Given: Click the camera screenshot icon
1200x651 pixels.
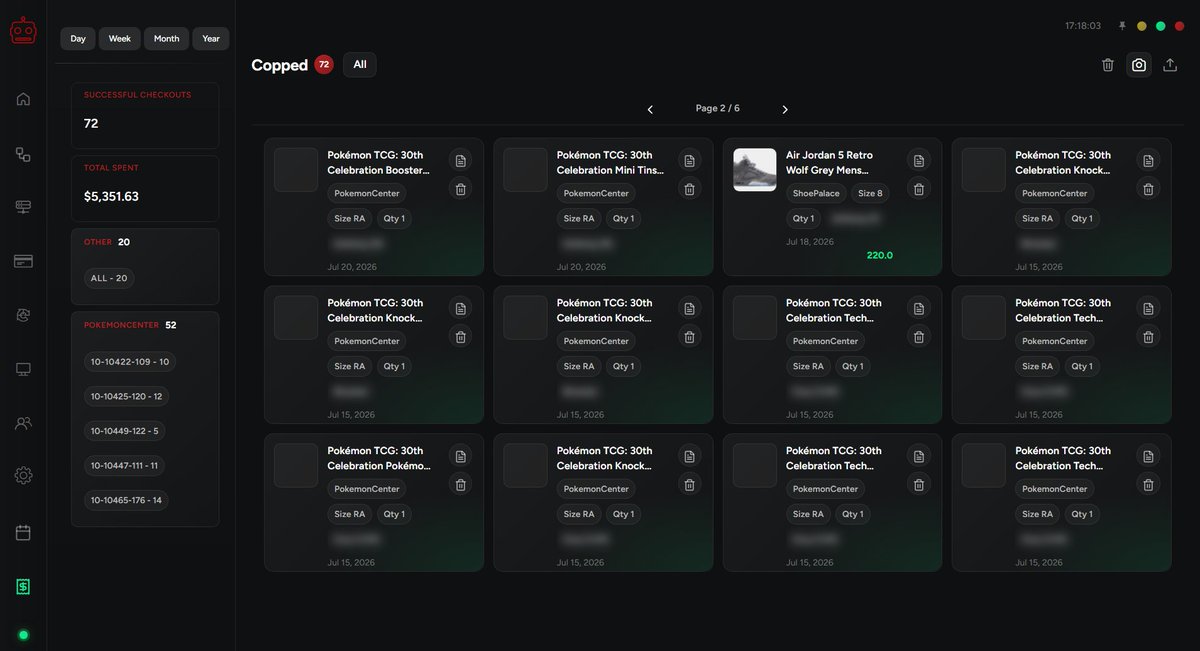Looking at the screenshot, I should tap(1139, 65).
